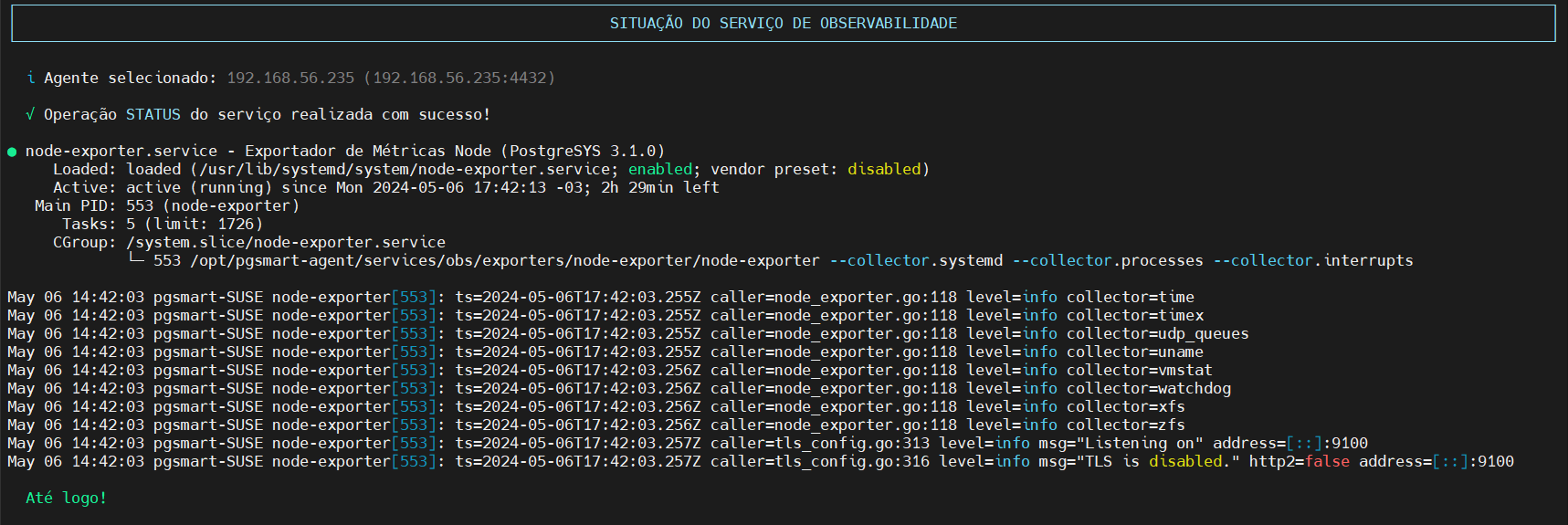Click the Main PID value '553 (node-exporter)'
This screenshot has height=525, width=1568.
click(x=213, y=205)
